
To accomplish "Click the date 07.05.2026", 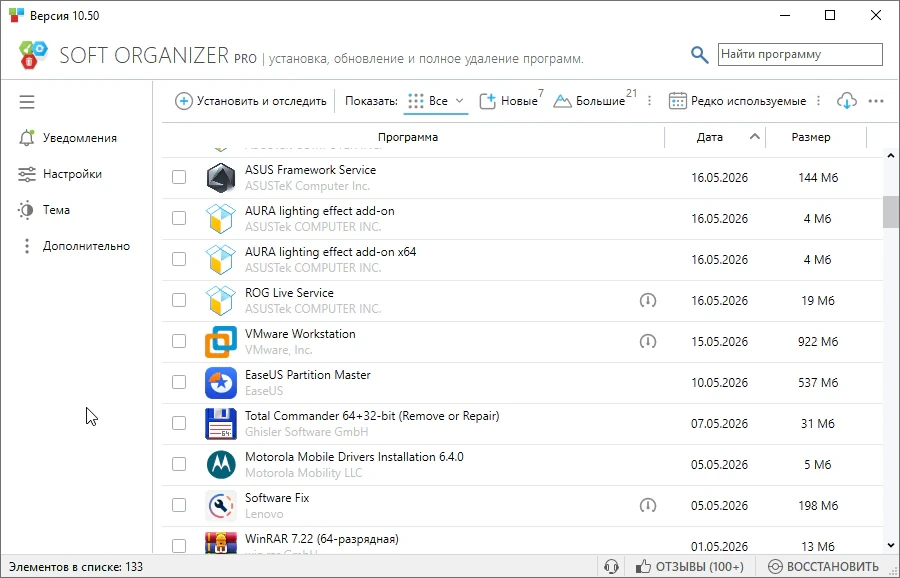I will [719, 424].
